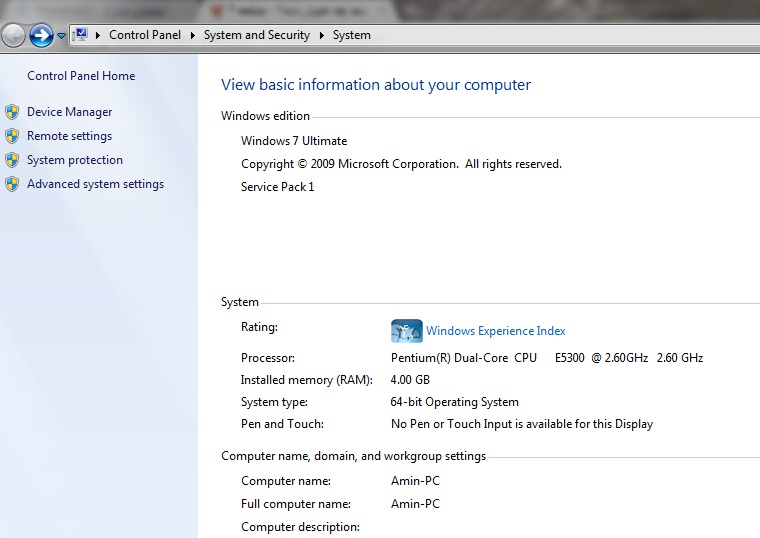Expand the arrow after System and Security

tap(321, 35)
